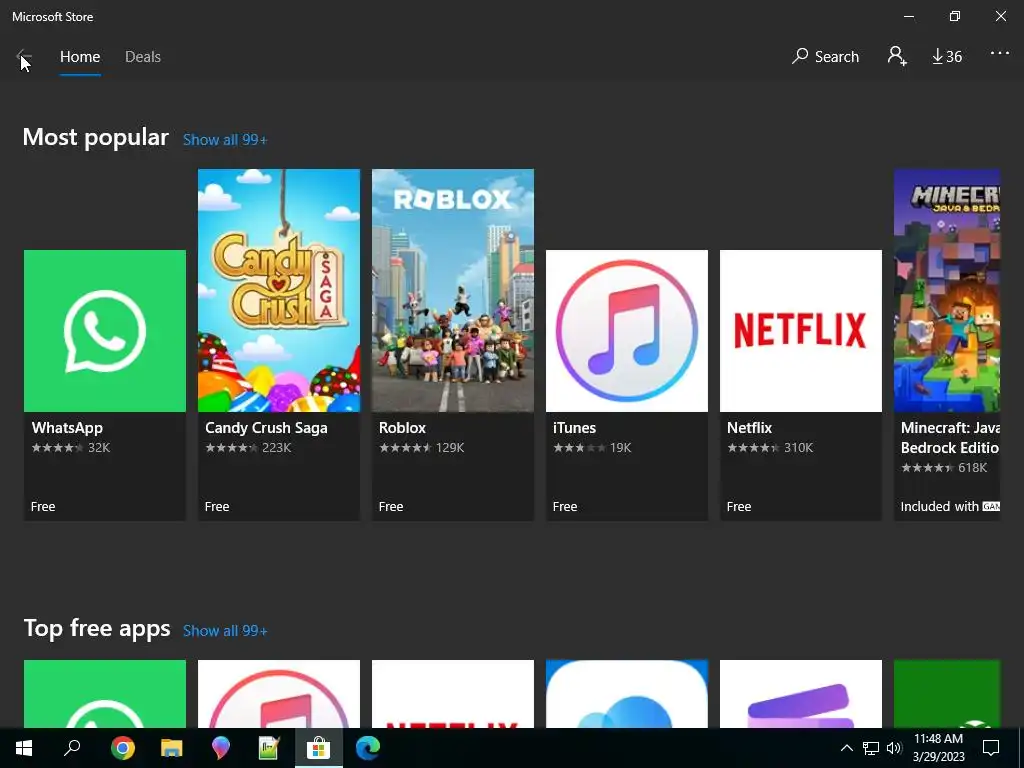Screen dimensions: 1024x768
Task: Open the volume control tray icon
Action: (x=894, y=748)
